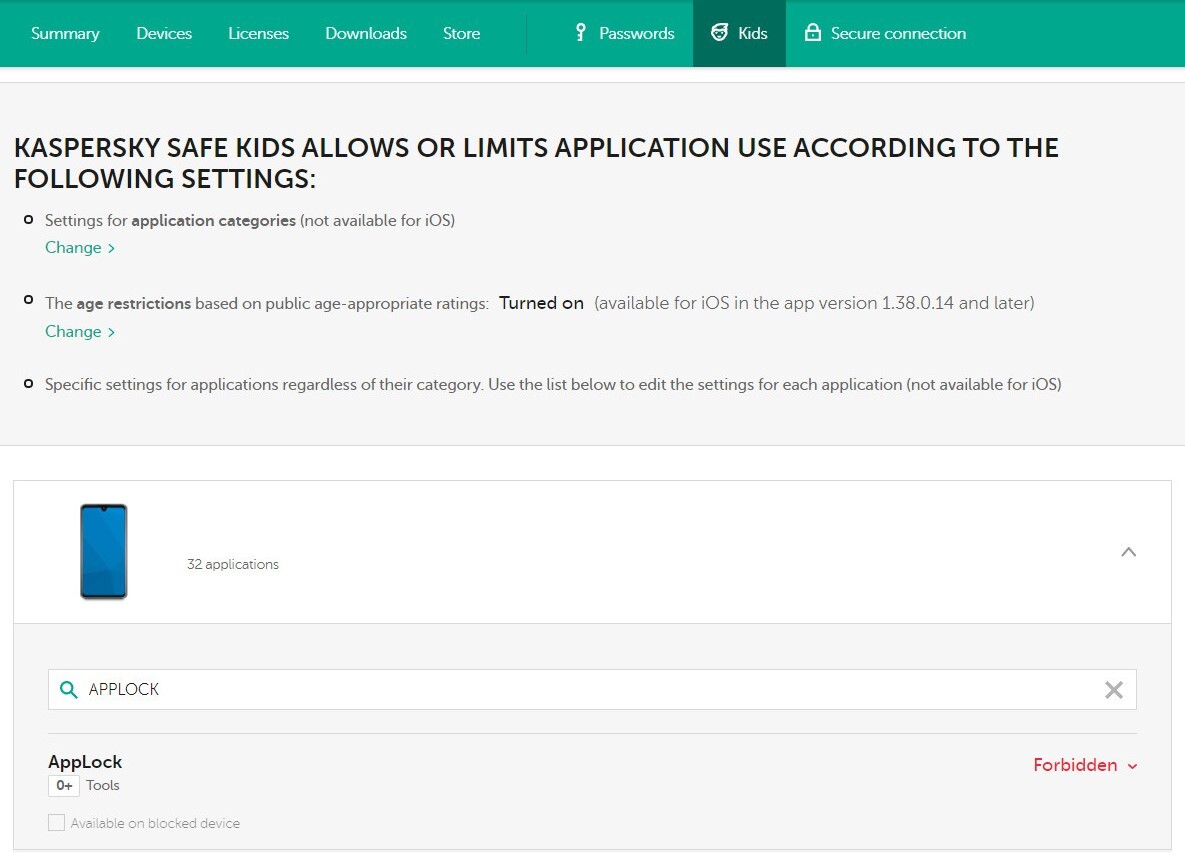Select the blue phone device image
The image size is (1185, 855).
pos(104,552)
